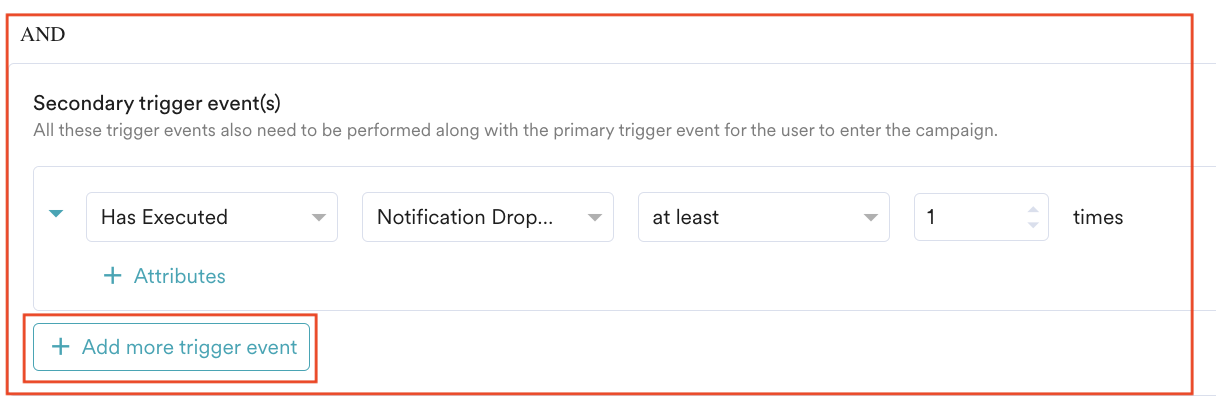This screenshot has width=1216, height=402.
Task: Click plus icon in Add more trigger button
Action: [x=61, y=347]
